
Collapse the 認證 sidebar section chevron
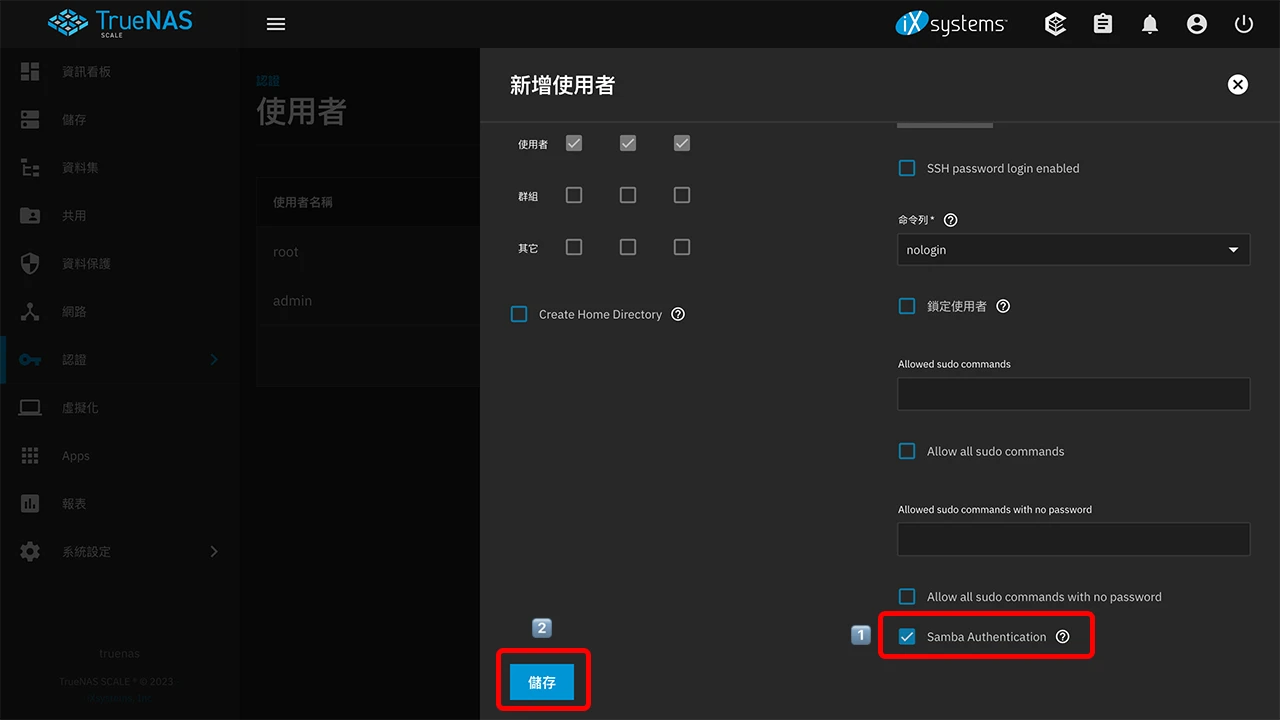(213, 359)
